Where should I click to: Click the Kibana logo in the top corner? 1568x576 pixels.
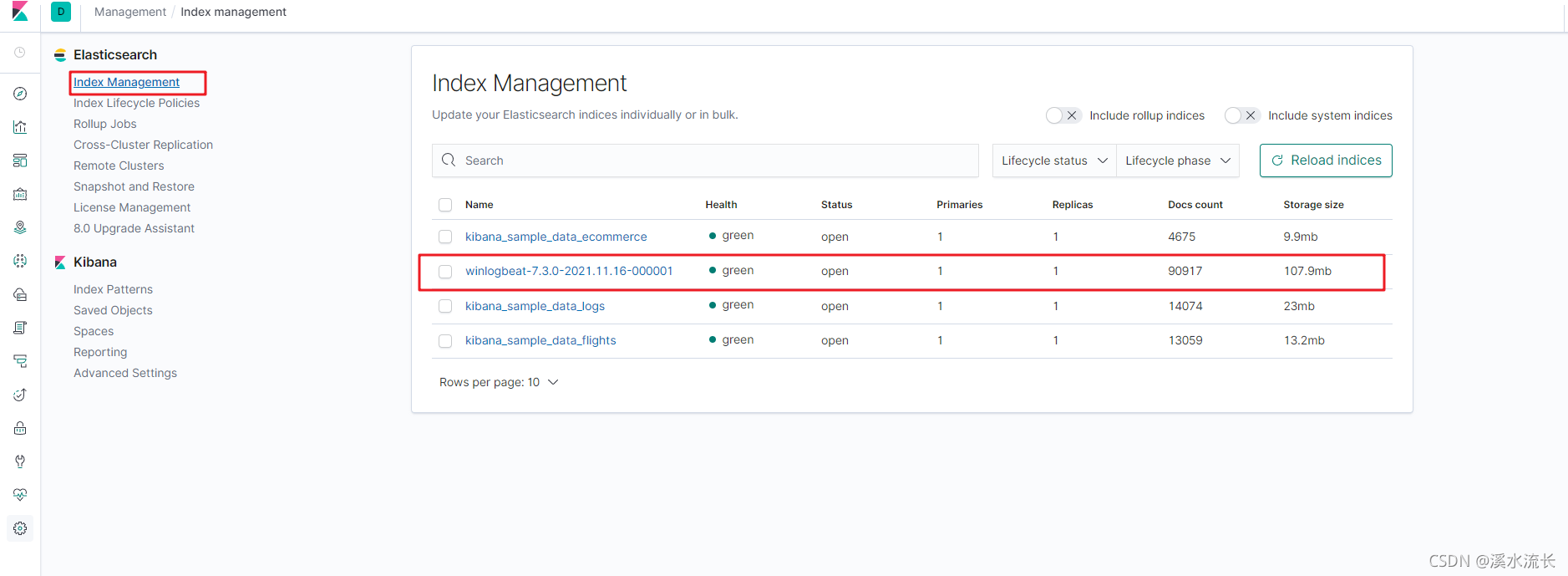pos(20,12)
